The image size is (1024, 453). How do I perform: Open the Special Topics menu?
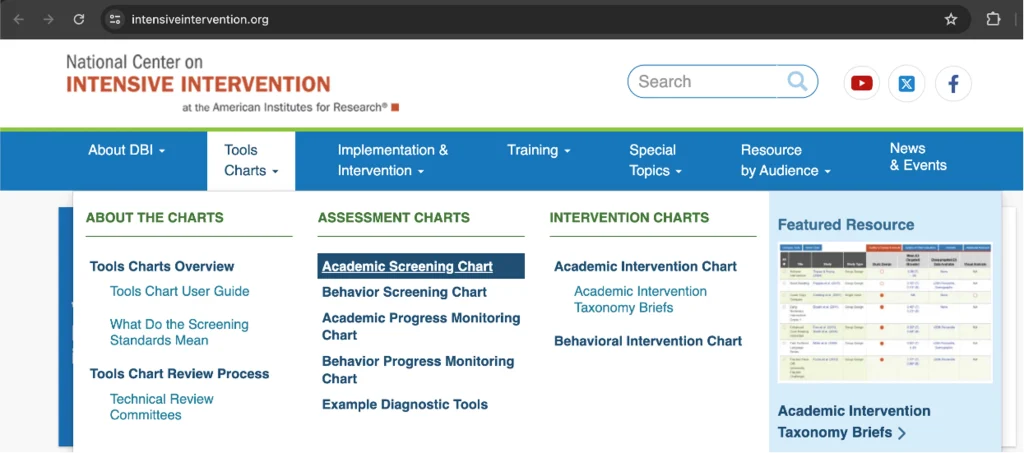(x=656, y=160)
